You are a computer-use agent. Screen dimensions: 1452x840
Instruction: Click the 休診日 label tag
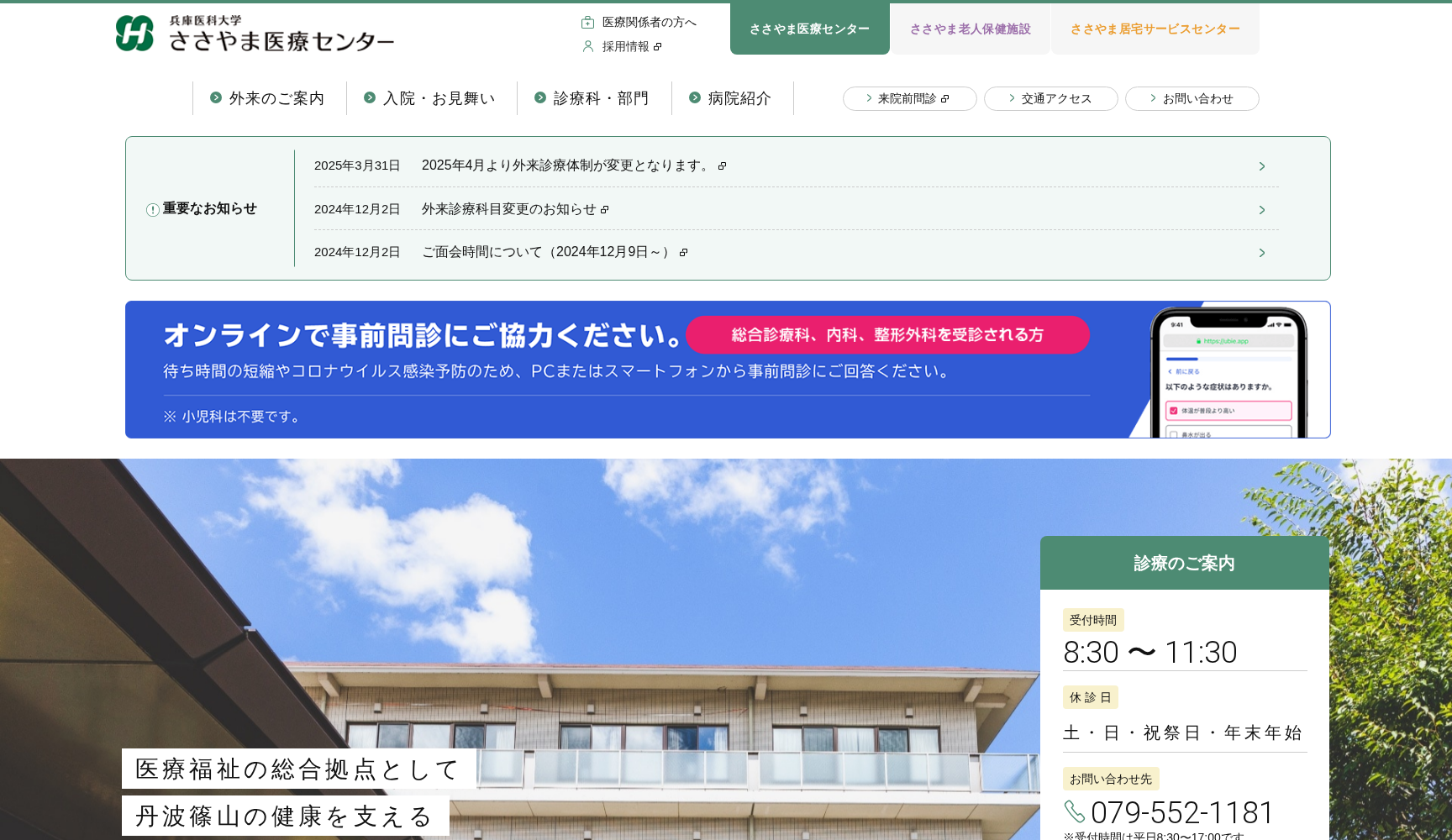[x=1091, y=697]
